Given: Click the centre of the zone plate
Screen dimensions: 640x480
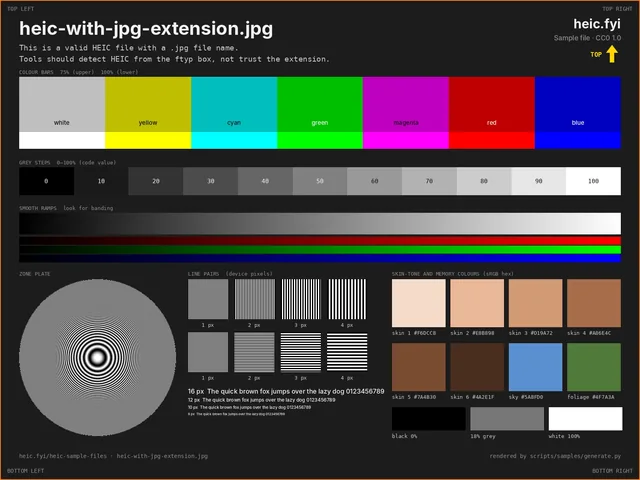Looking at the screenshot, I should [98, 358].
